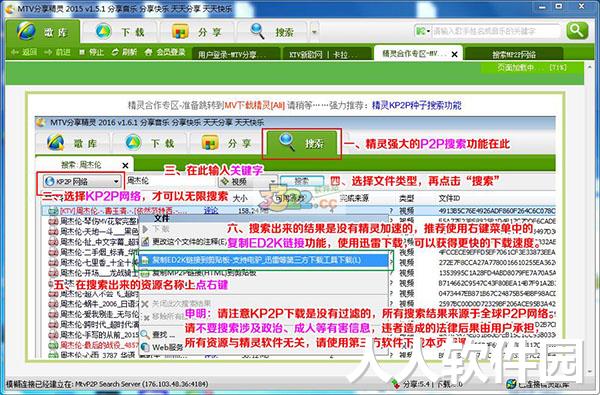The height and width of the screenshot is (395, 600).
Task: Open search engine selector dropdown
Action: [x=422, y=31]
